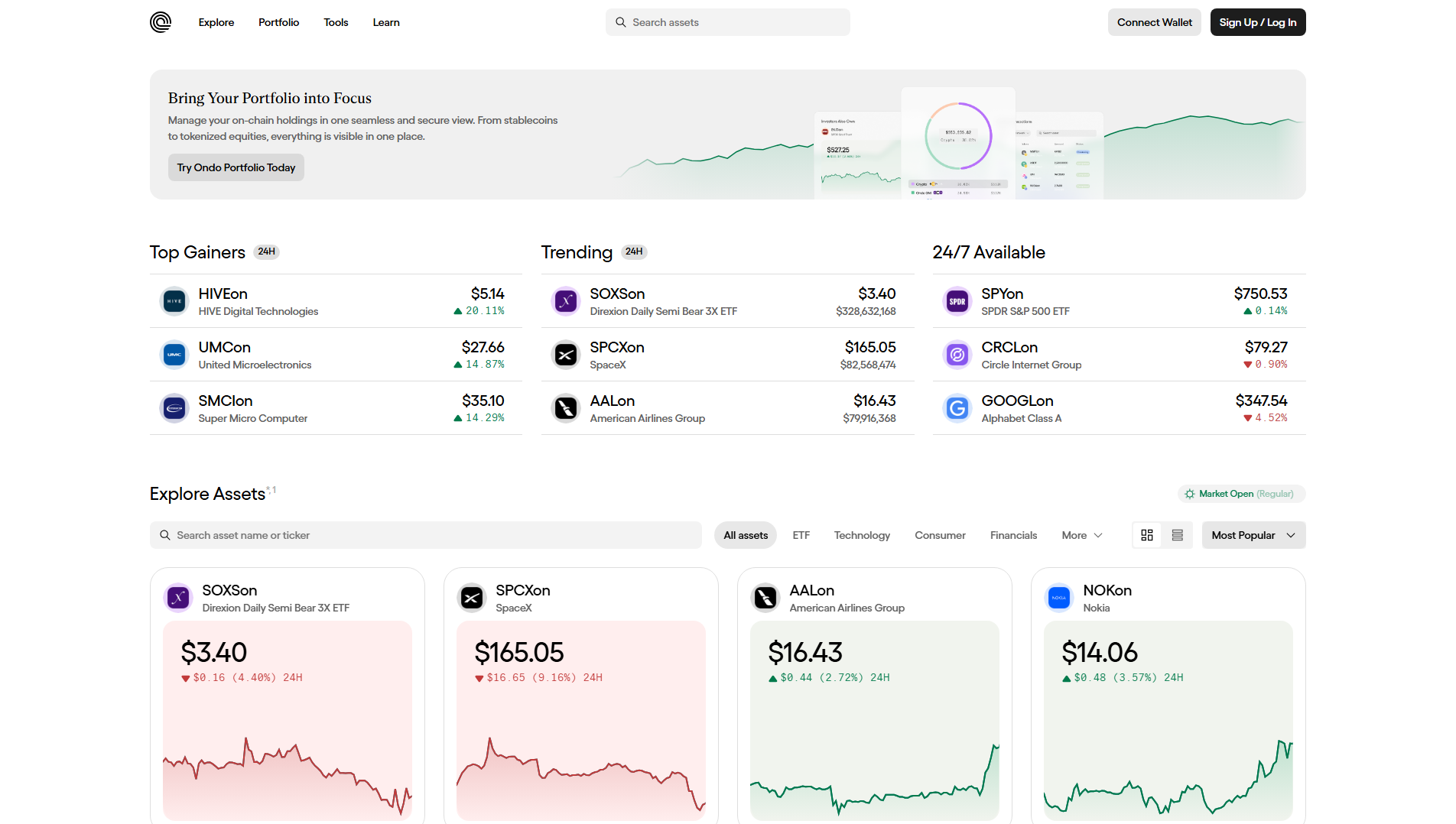The width and height of the screenshot is (1456, 824).
Task: Click the HIVEon asset icon in Top Gainers
Action: (174, 301)
